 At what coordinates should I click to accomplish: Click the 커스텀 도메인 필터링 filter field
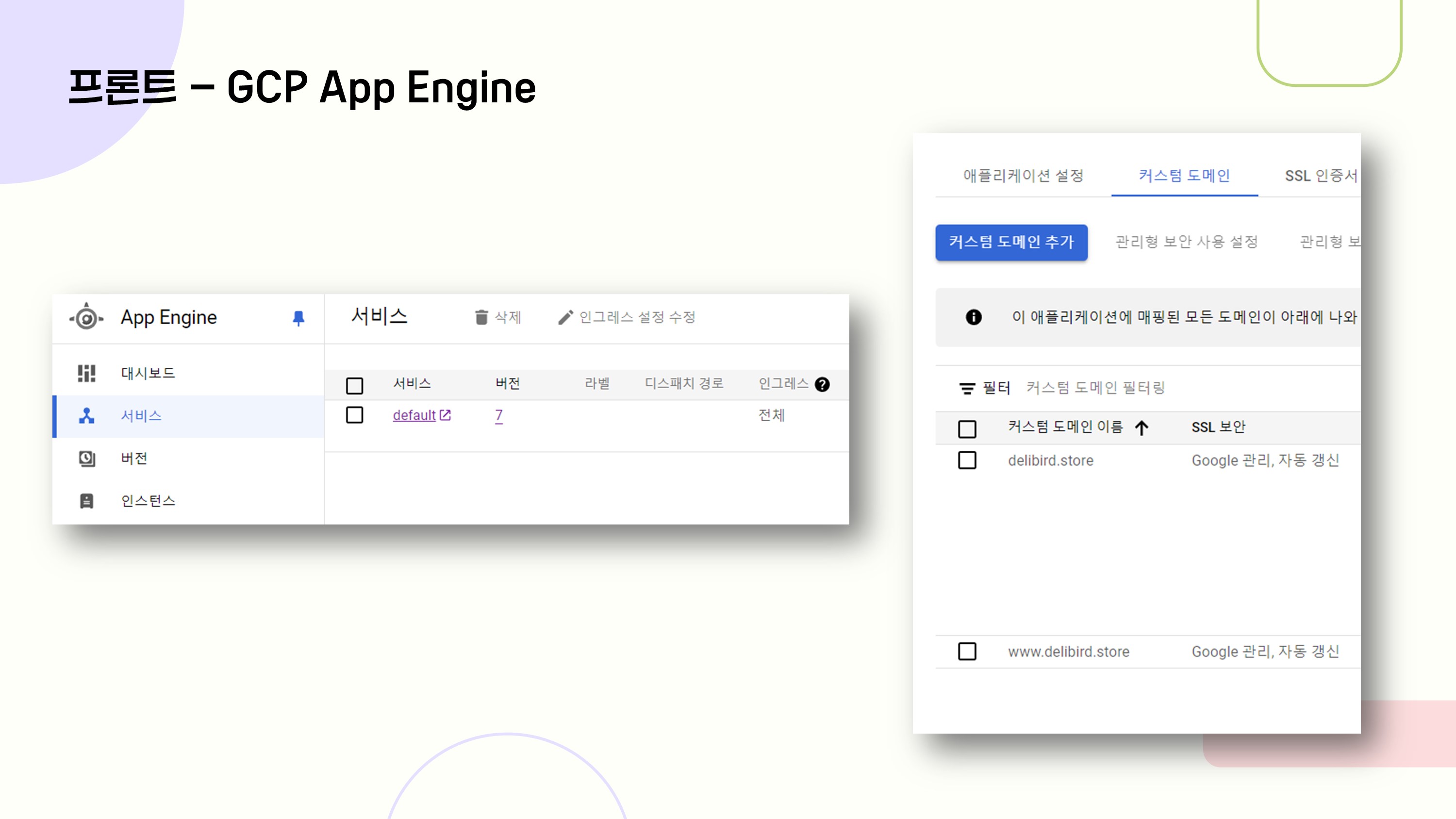[1095, 388]
